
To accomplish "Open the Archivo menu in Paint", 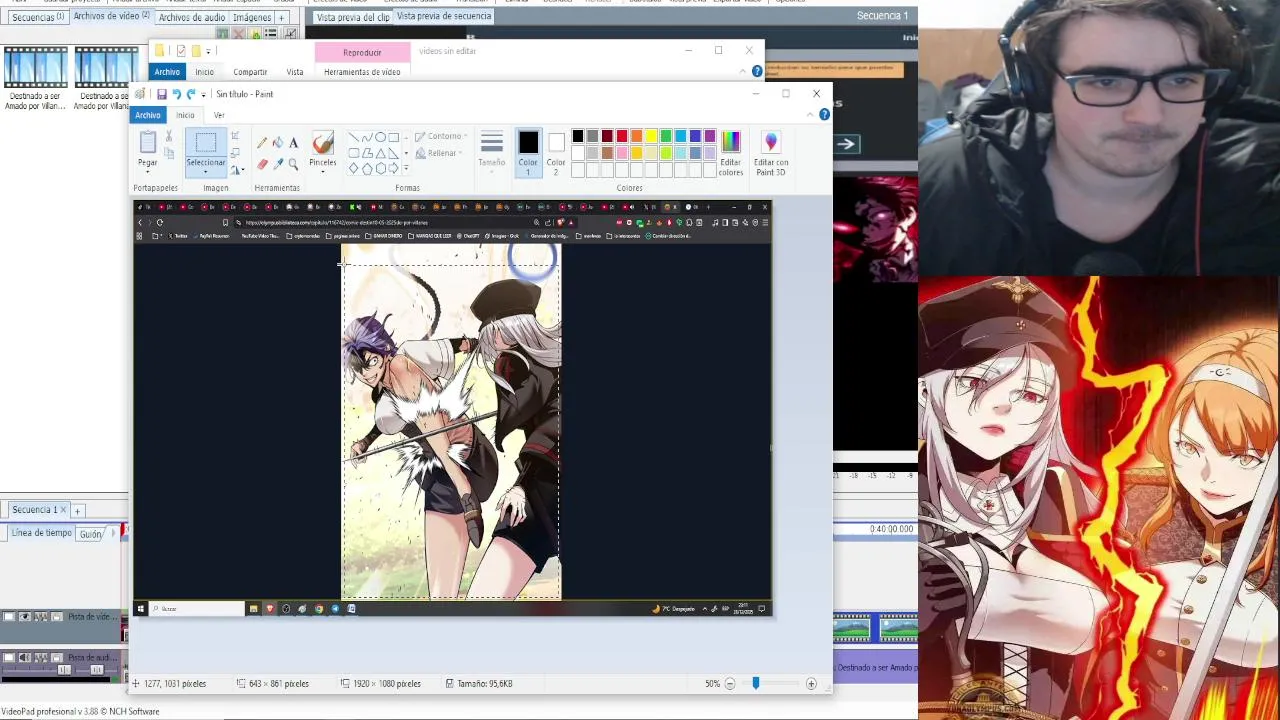I will (148, 115).
